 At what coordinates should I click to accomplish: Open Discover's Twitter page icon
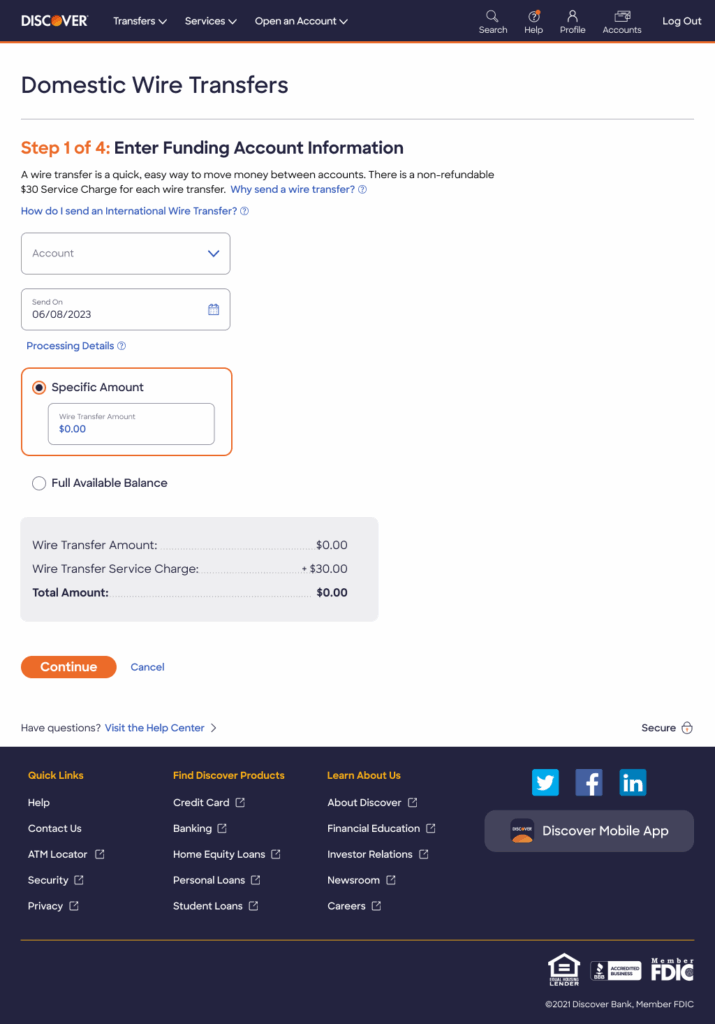[x=545, y=783]
